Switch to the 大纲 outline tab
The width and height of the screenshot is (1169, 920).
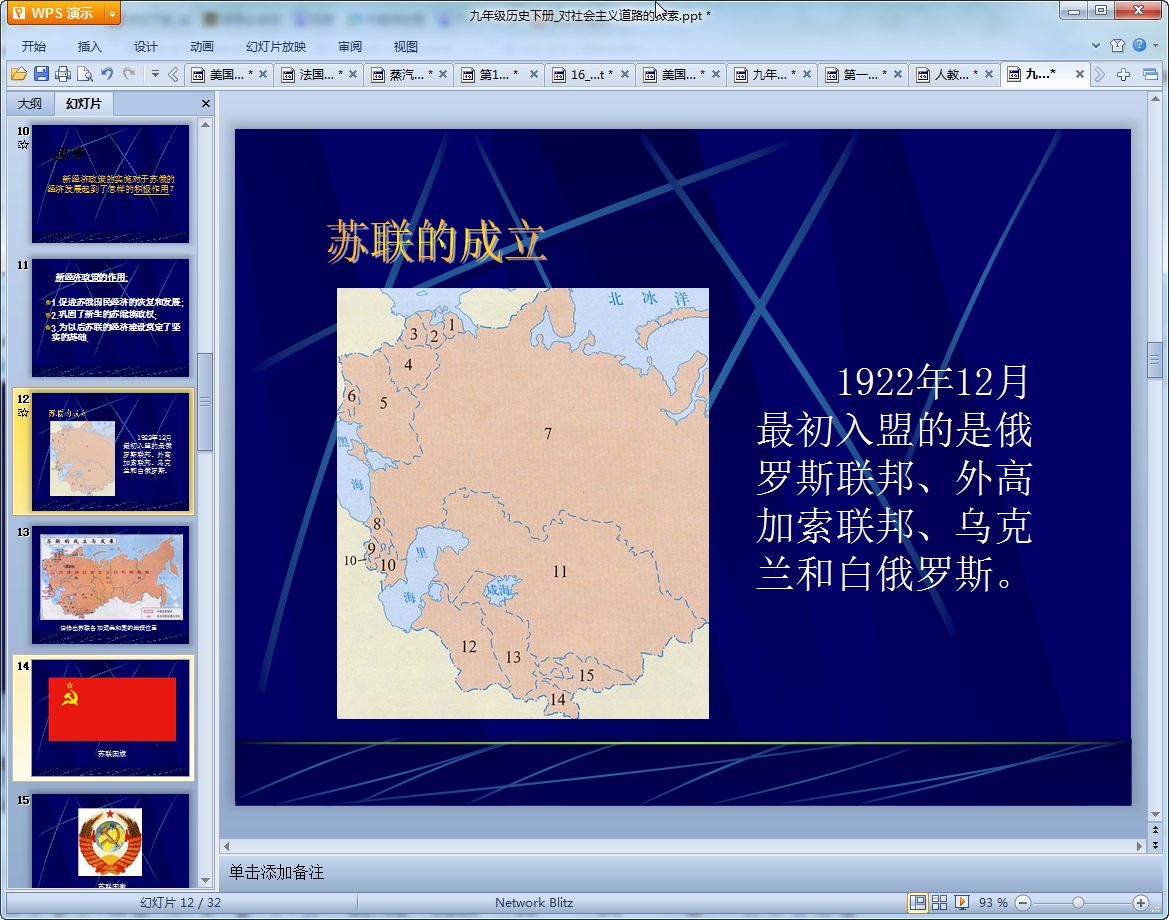(30, 104)
